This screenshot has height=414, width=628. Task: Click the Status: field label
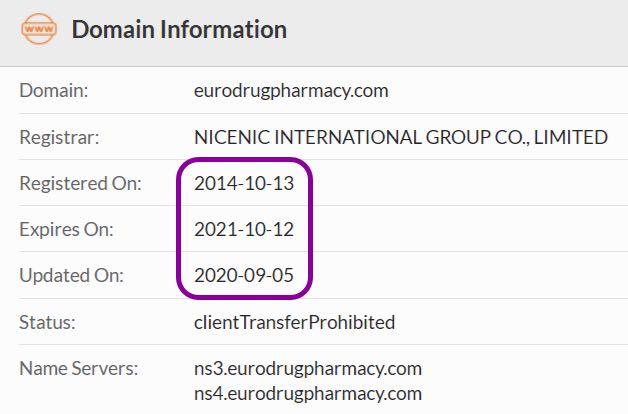[x=47, y=322]
